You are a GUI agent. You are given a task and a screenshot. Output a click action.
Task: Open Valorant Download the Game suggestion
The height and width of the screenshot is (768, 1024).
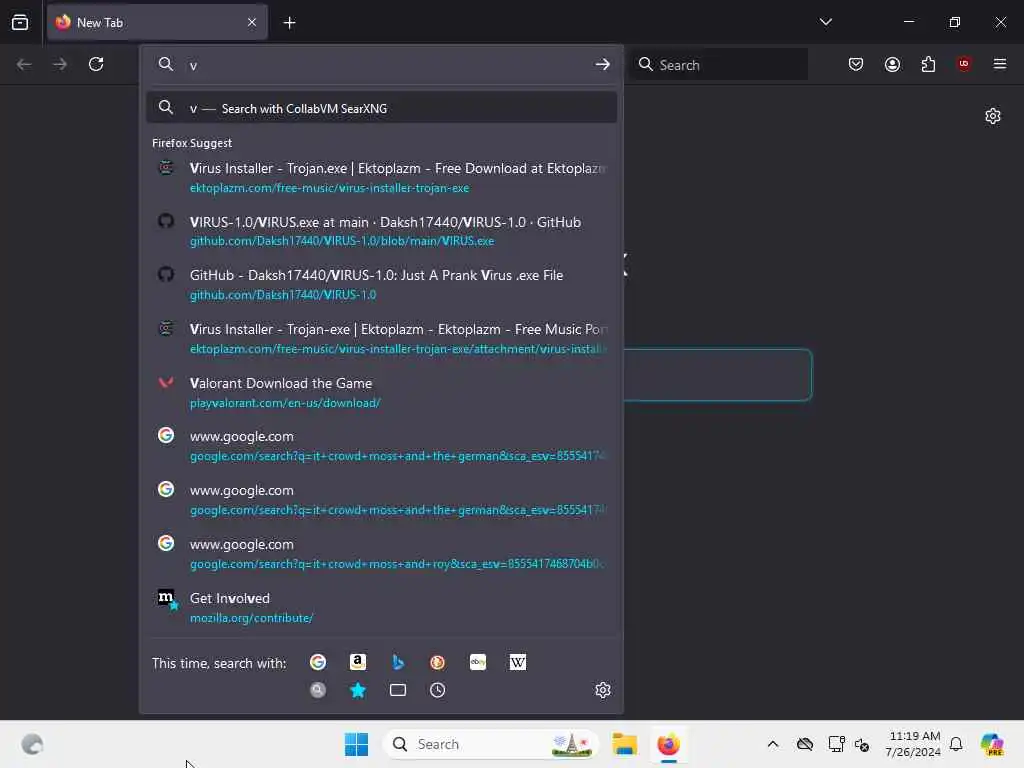[381, 392]
